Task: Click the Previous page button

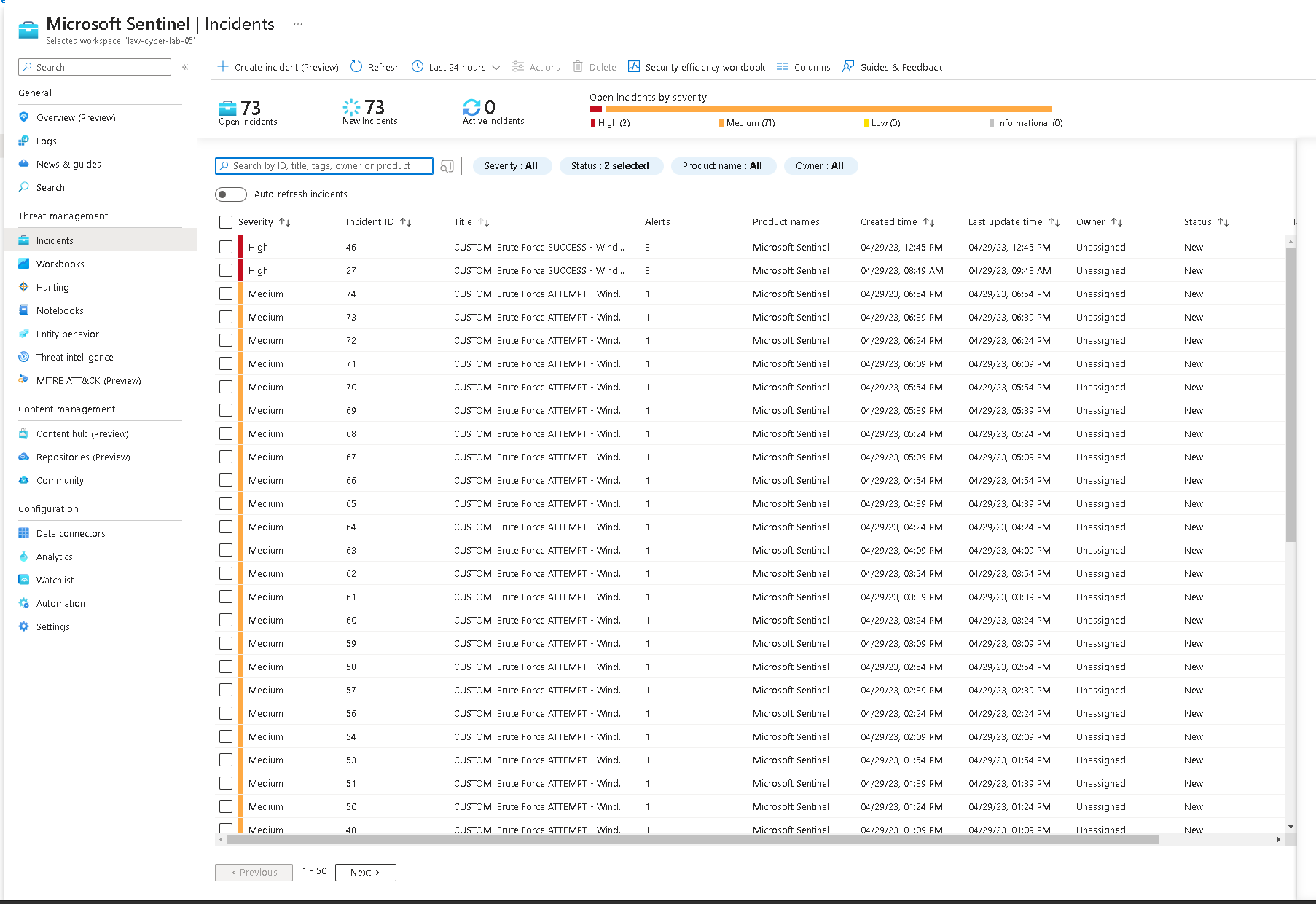Action: (x=254, y=873)
